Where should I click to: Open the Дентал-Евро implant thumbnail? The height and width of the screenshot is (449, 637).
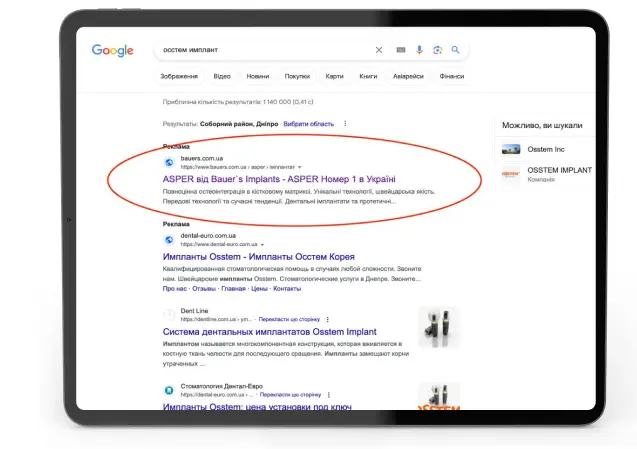(439, 396)
